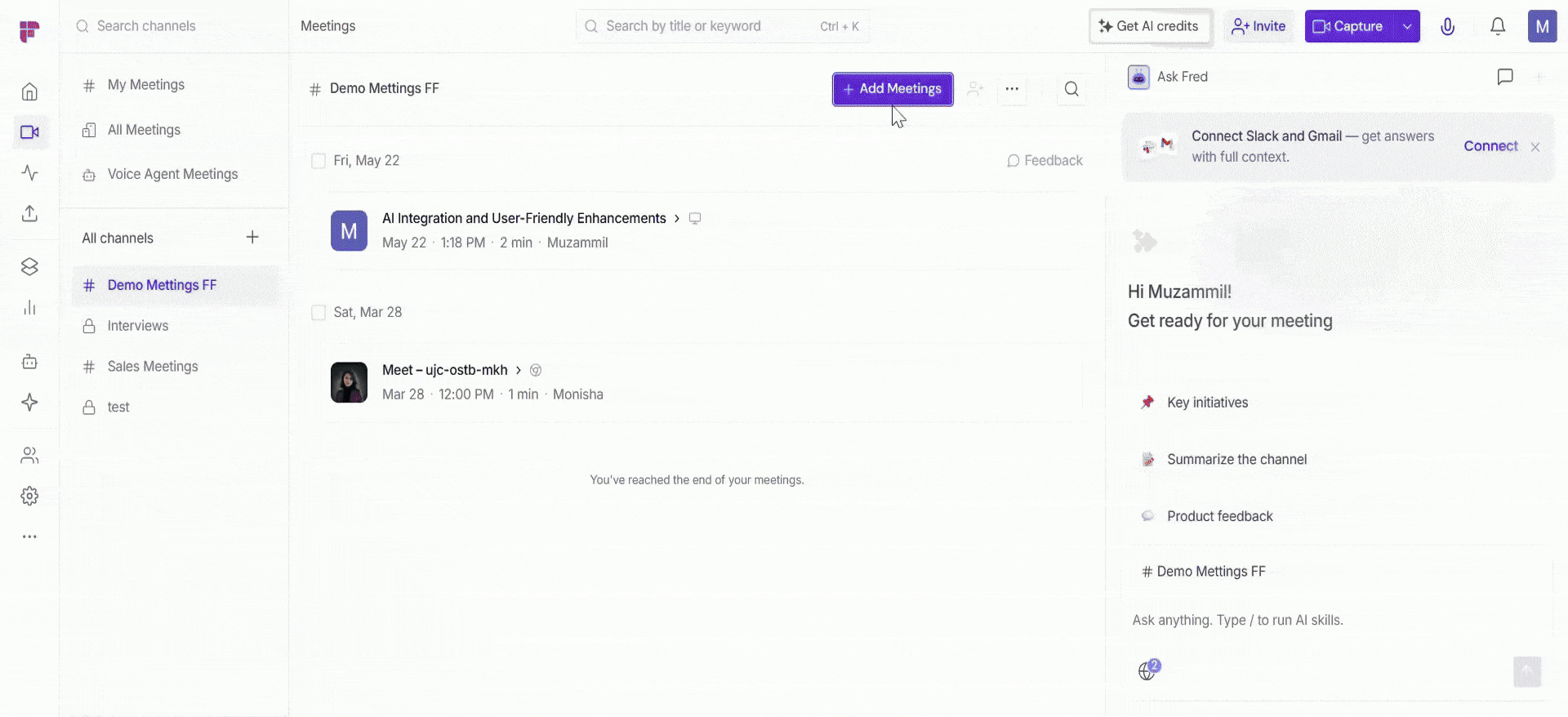Open the Settings gear icon
Image resolution: width=1568 pixels, height=717 pixels.
29,497
